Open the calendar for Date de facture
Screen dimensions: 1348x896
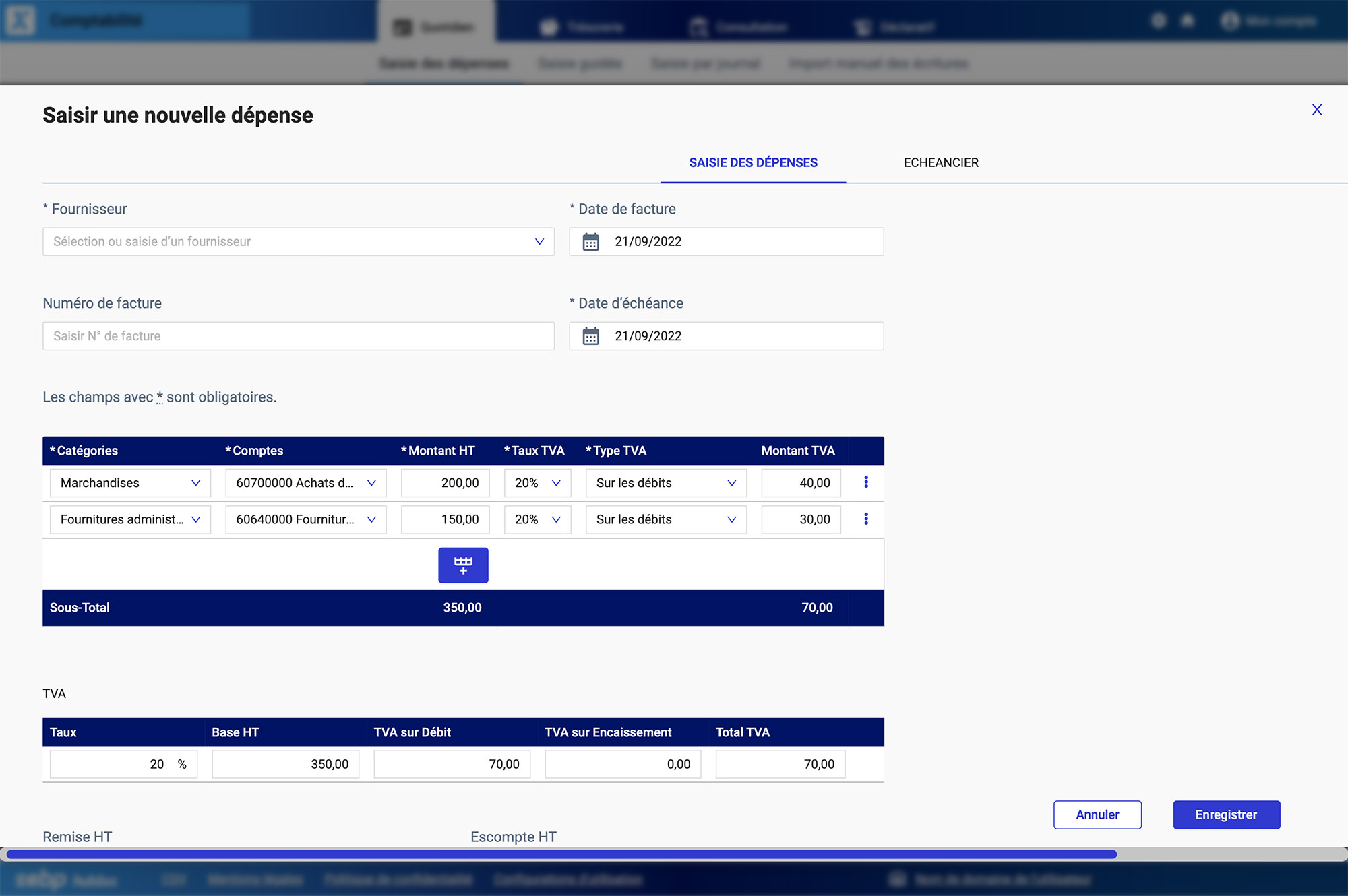592,241
